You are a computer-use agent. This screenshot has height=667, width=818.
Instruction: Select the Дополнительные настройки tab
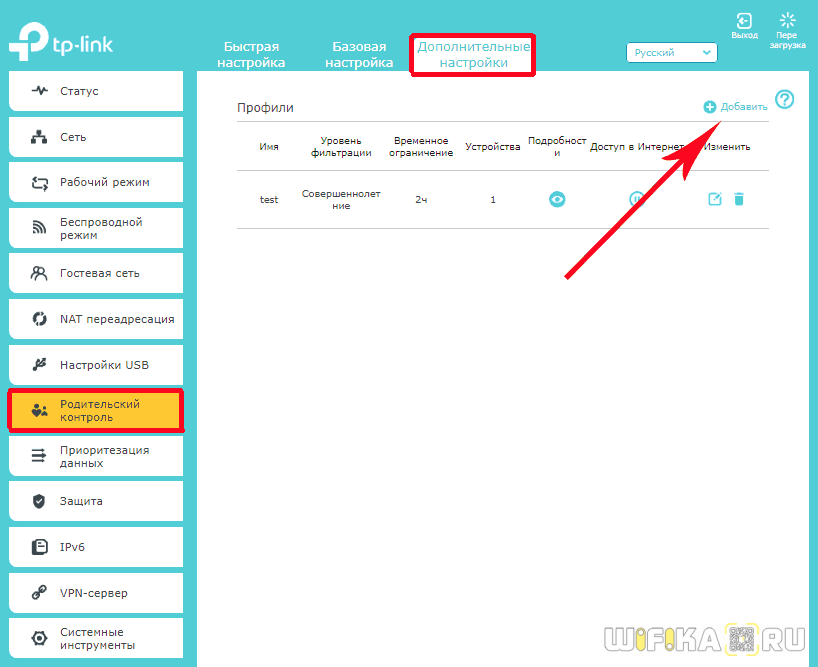473,55
